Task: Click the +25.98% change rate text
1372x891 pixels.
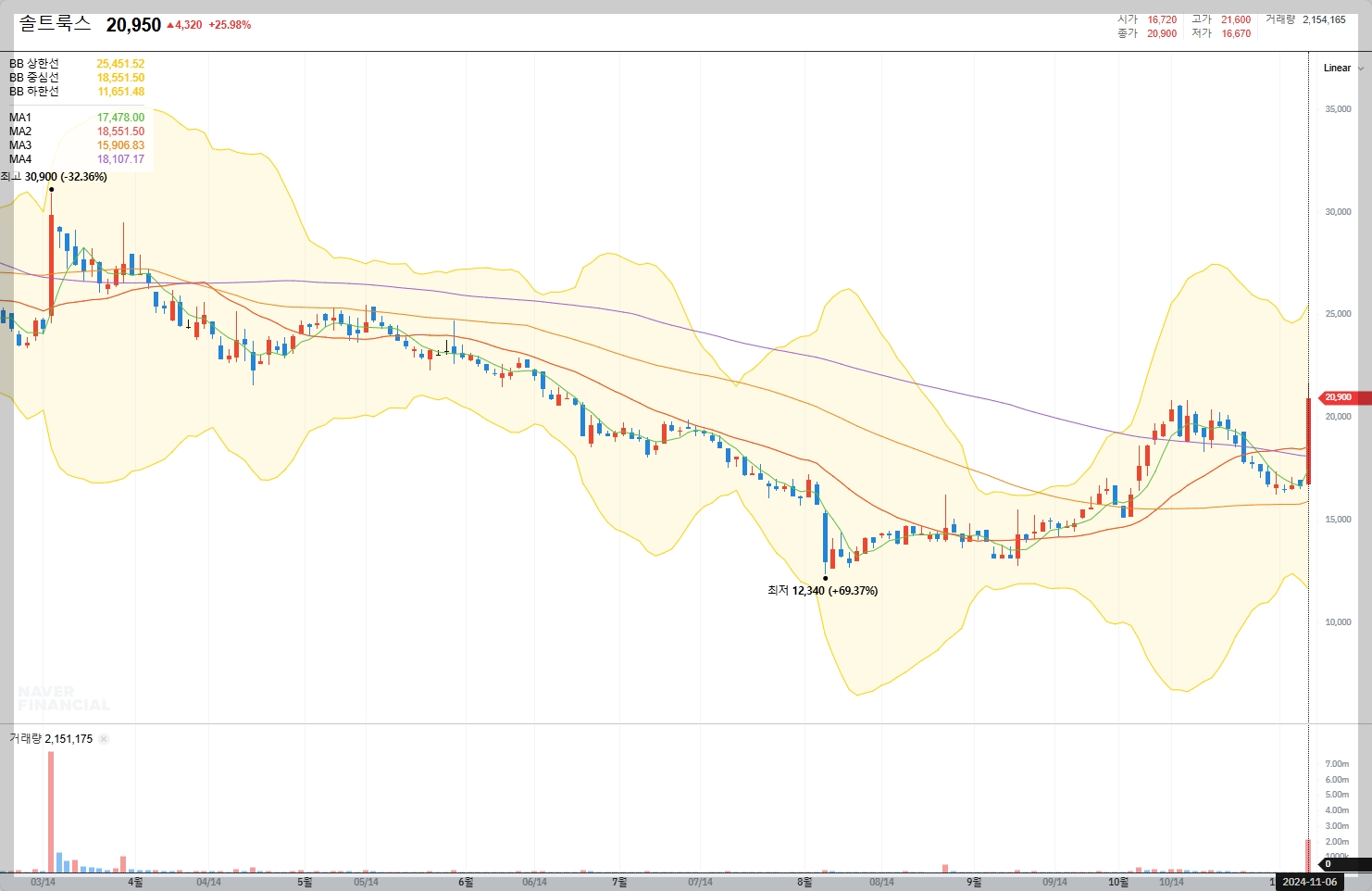Action: [x=230, y=25]
